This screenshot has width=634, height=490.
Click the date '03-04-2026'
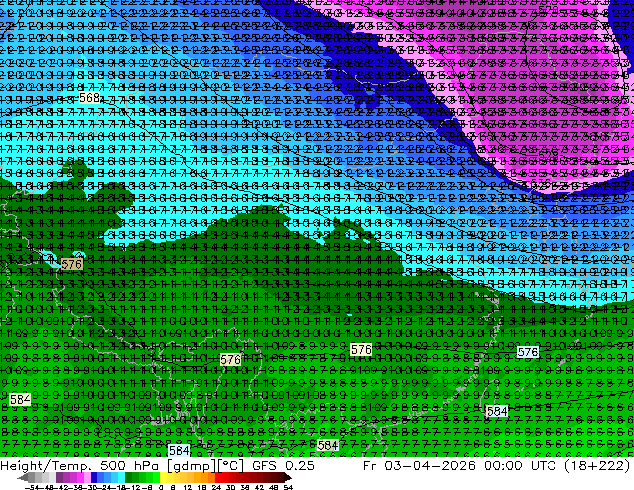(x=430, y=465)
